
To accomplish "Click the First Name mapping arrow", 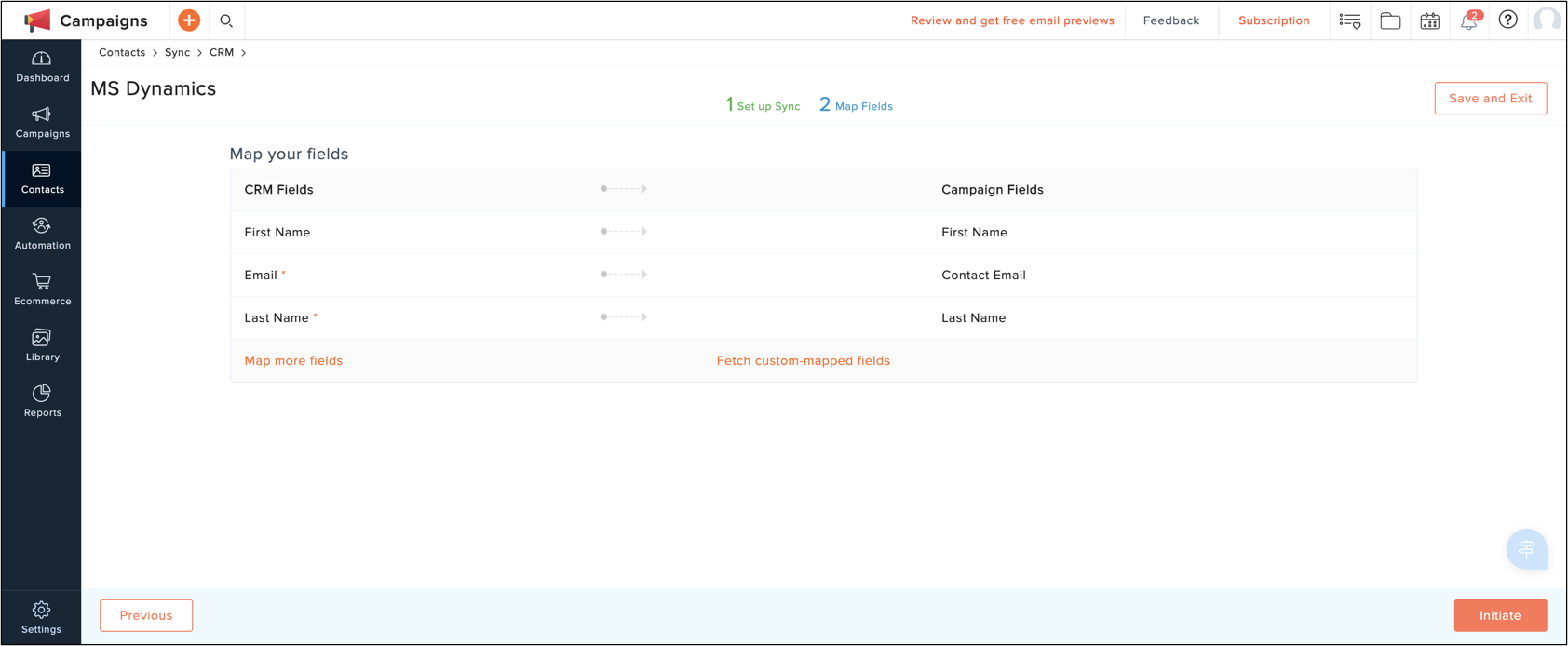I will [624, 232].
